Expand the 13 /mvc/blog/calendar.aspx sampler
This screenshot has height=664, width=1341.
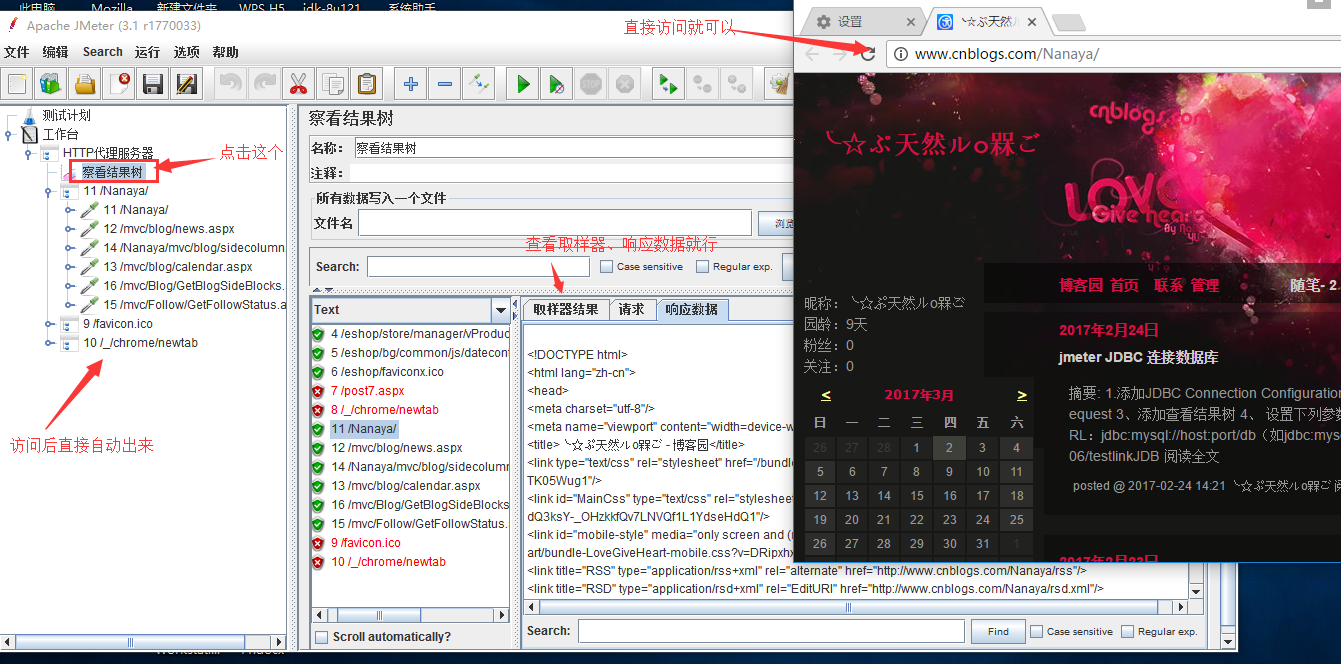68,267
